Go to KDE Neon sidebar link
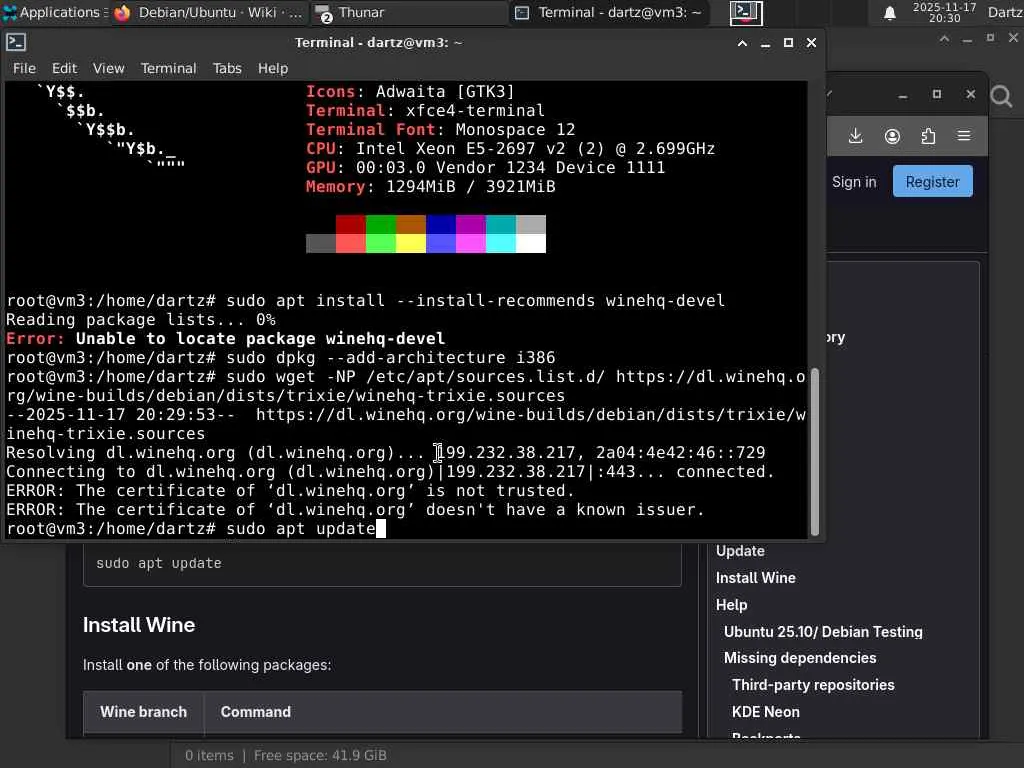This screenshot has height=768, width=1024. pyautogui.click(x=765, y=712)
